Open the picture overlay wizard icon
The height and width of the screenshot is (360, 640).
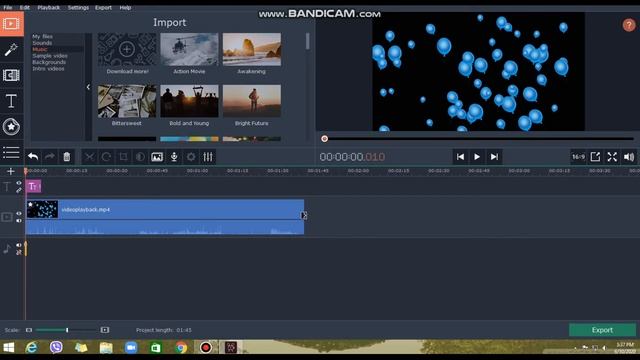click(157, 157)
